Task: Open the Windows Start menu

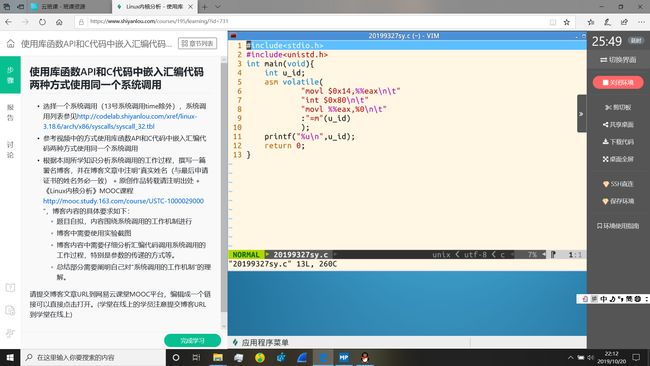Action: coord(10,357)
